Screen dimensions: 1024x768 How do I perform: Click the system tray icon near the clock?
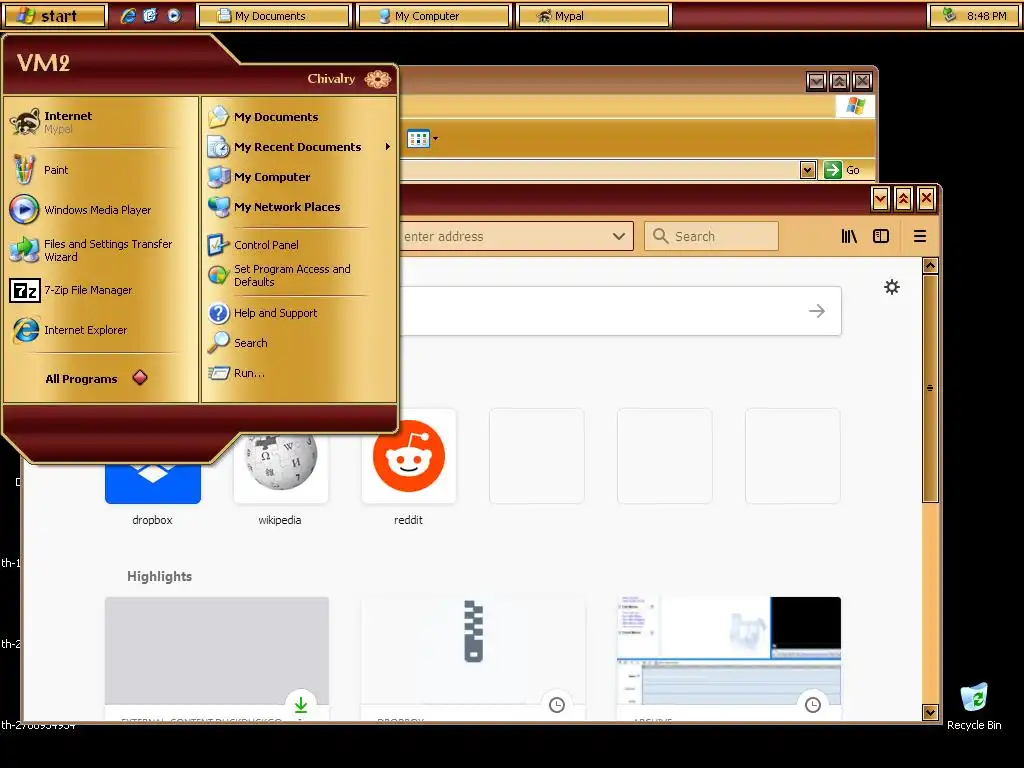coord(950,15)
